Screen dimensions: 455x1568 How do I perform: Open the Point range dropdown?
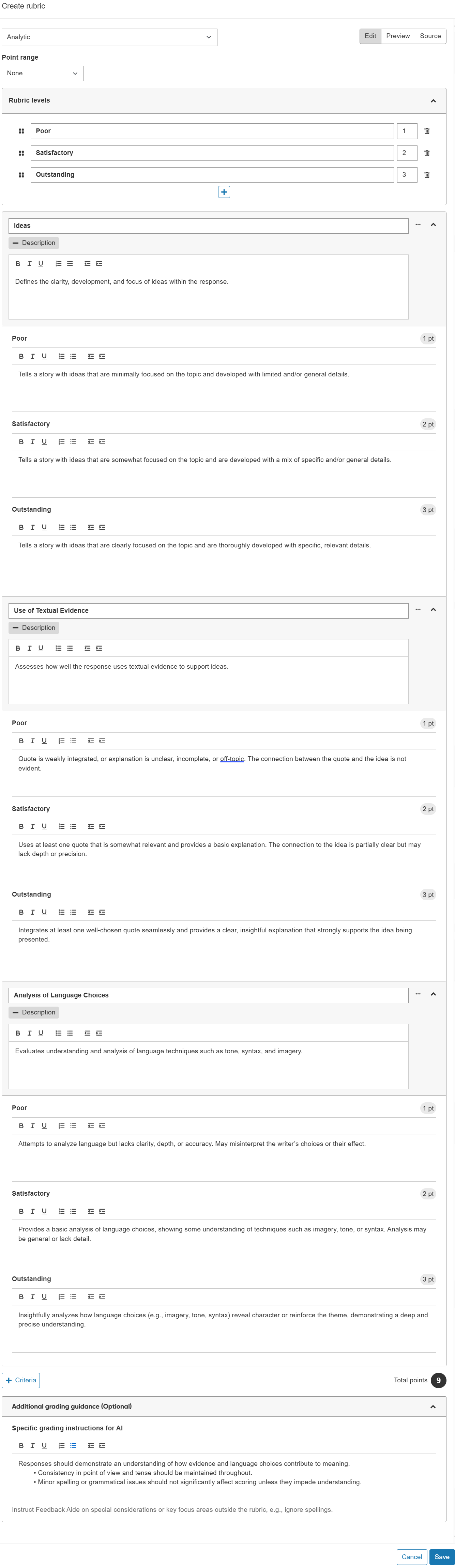coord(42,73)
